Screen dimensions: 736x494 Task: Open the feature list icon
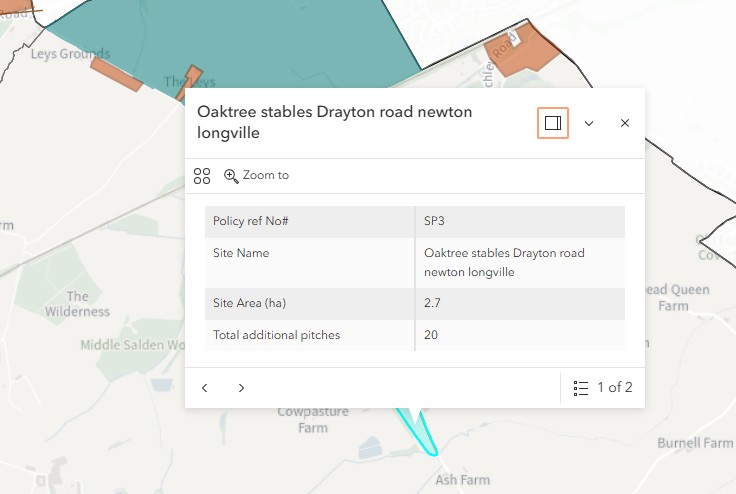pyautogui.click(x=581, y=388)
